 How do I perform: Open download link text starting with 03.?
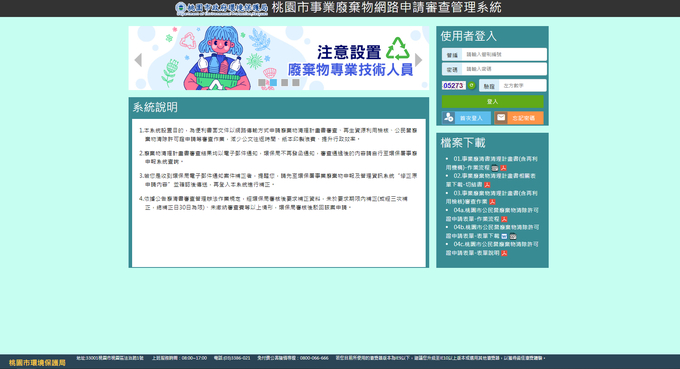[x=492, y=197]
